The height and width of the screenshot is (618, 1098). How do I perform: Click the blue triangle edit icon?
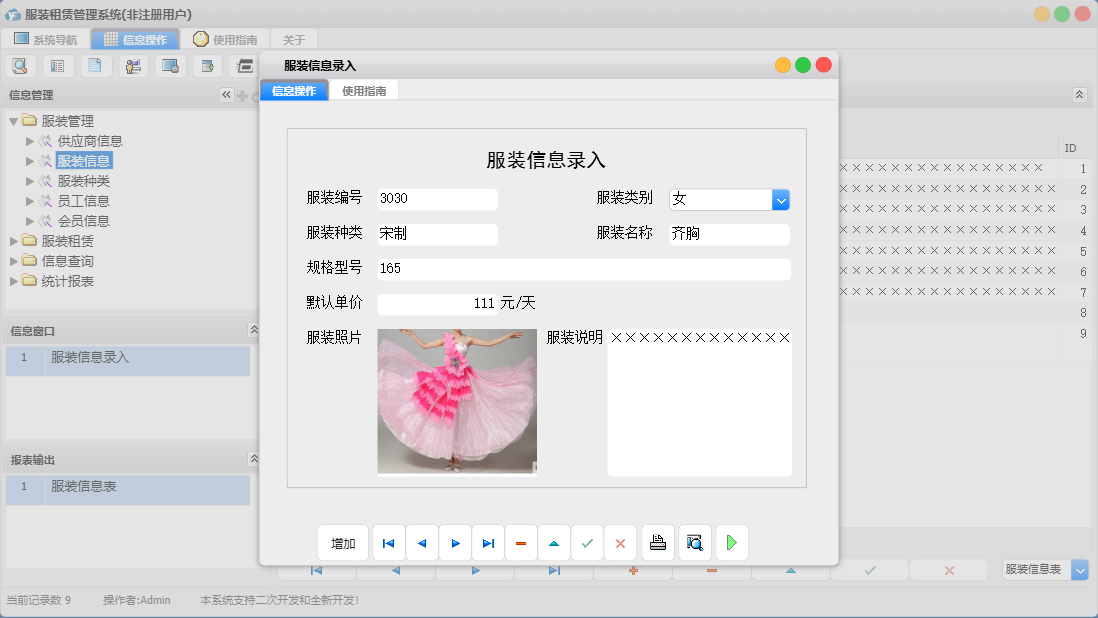(554, 542)
